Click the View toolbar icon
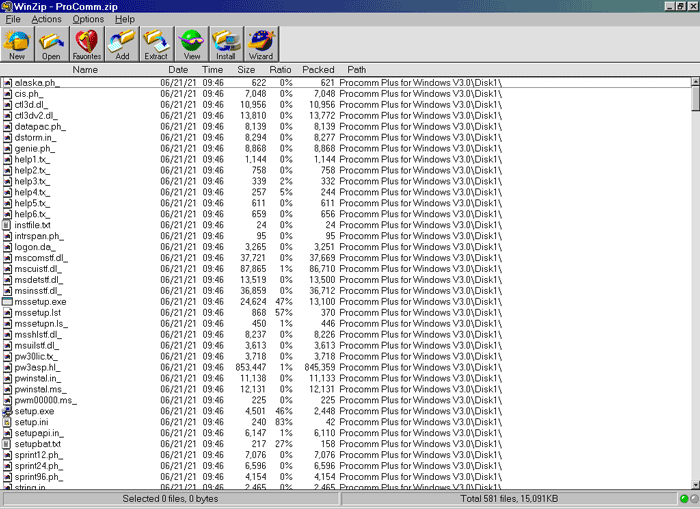The image size is (700, 509). 191,44
